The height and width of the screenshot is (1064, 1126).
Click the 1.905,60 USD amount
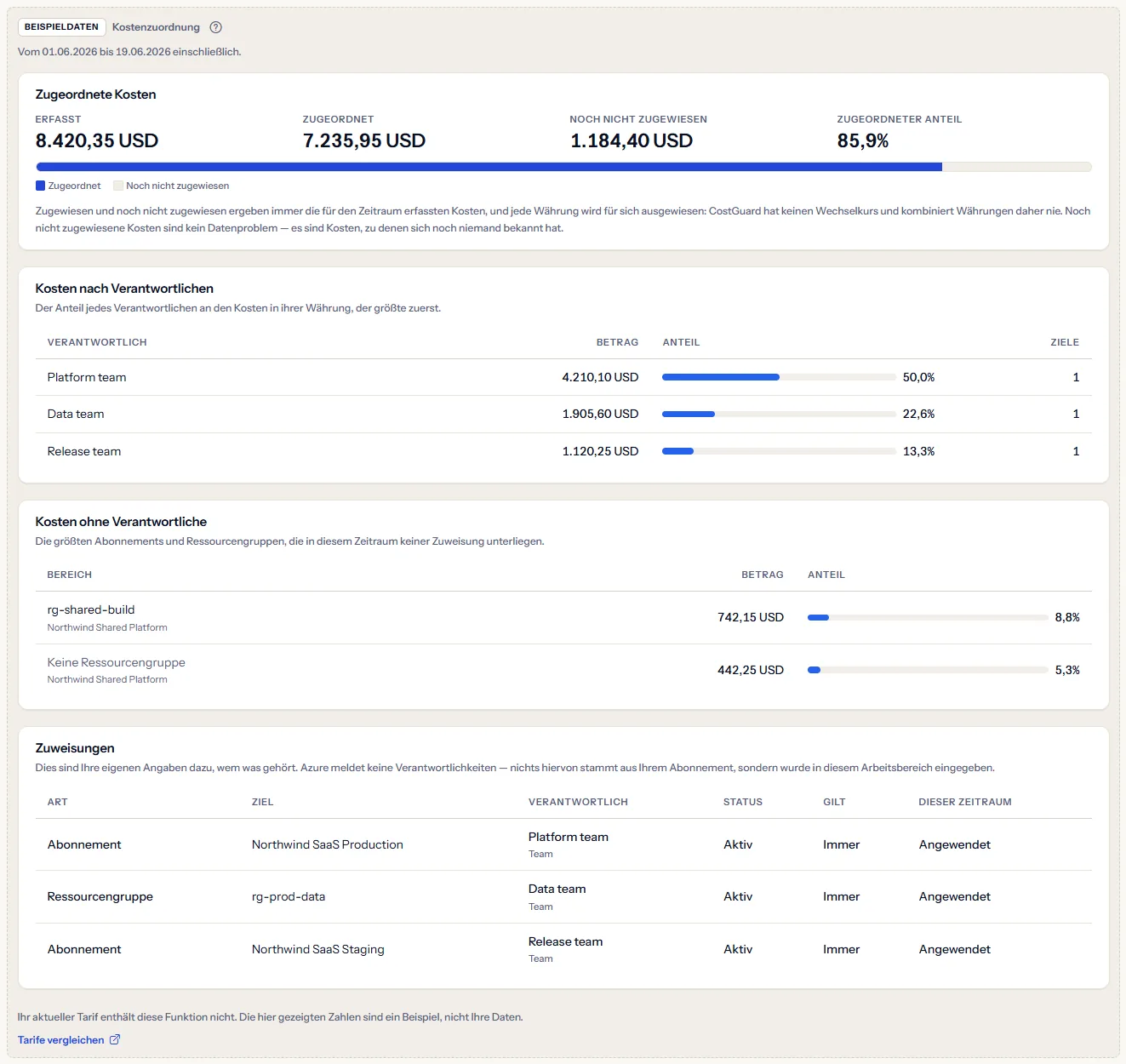coord(600,414)
